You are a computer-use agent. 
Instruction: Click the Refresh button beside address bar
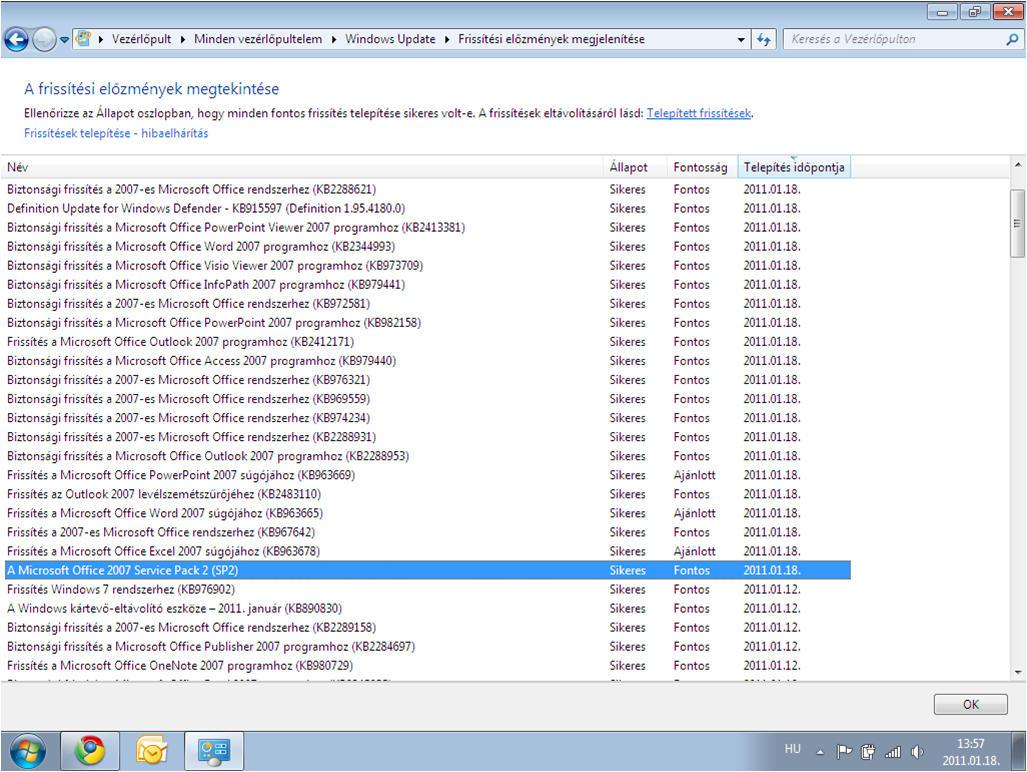click(x=764, y=39)
